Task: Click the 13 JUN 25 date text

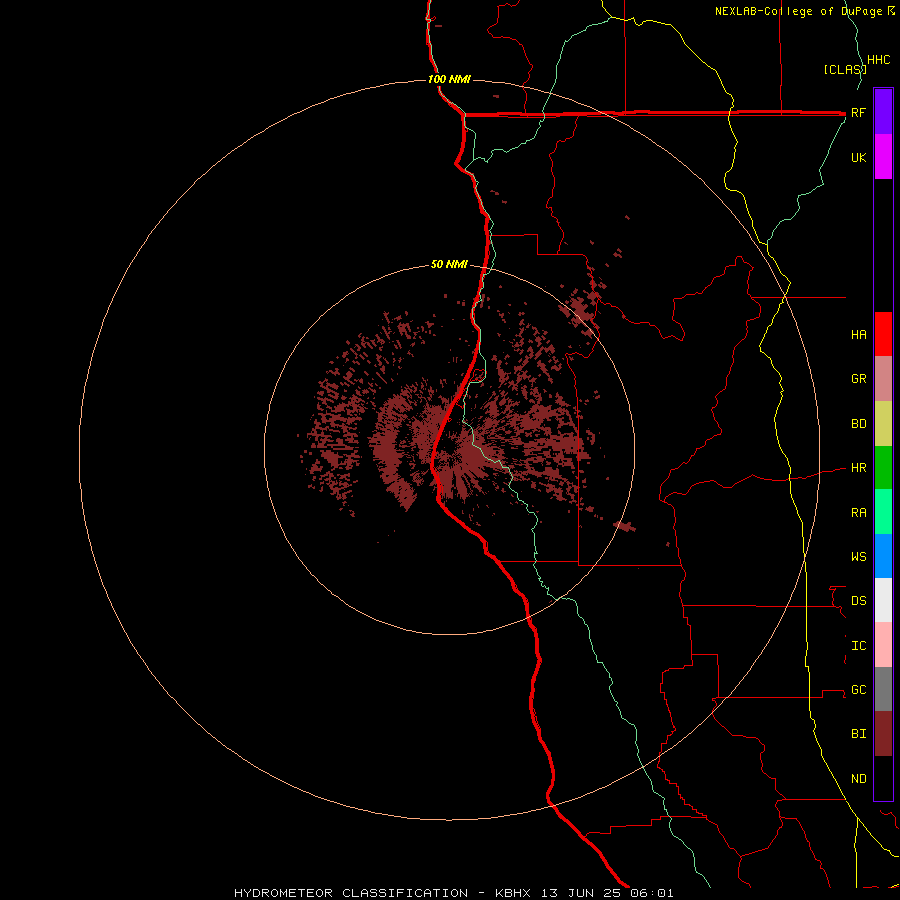Action: click(x=581, y=893)
